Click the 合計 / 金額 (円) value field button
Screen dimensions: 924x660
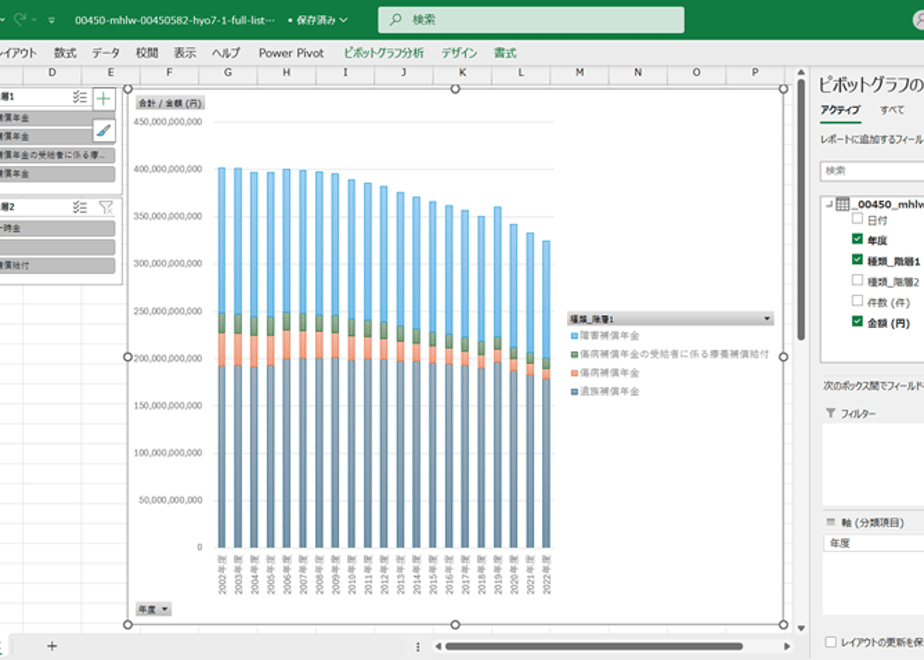pyautogui.click(x=170, y=103)
